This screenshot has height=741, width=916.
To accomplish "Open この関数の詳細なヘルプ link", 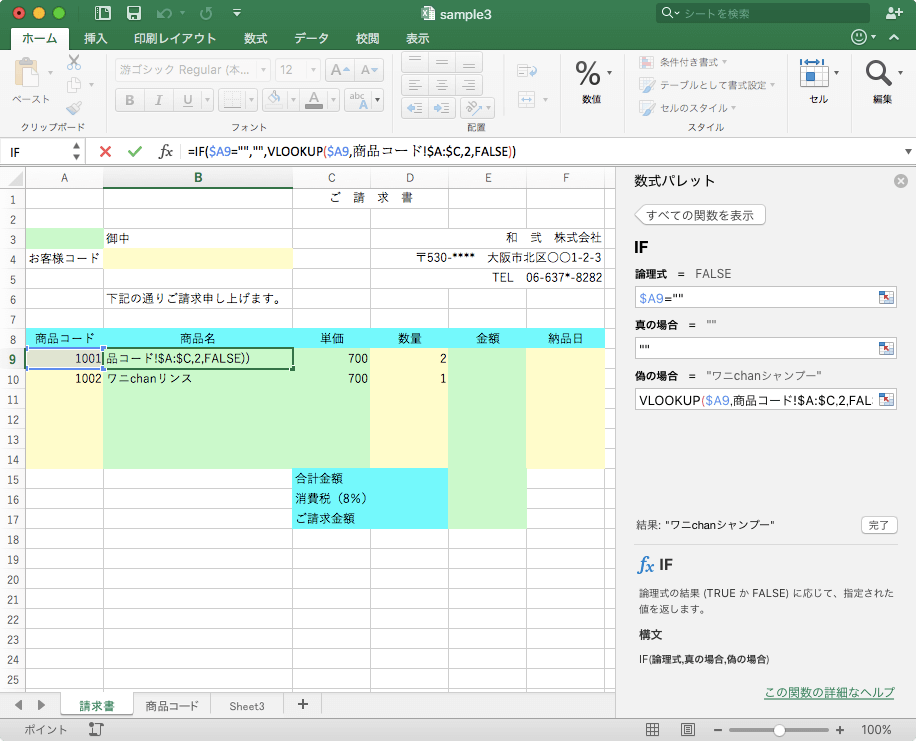I will coord(830,692).
